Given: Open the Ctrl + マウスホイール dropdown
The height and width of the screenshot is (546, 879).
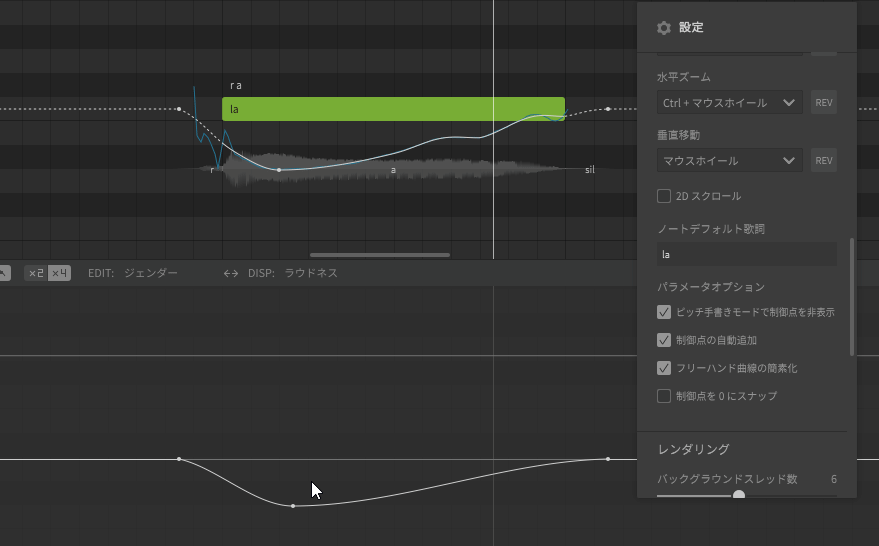Looking at the screenshot, I should click(729, 103).
